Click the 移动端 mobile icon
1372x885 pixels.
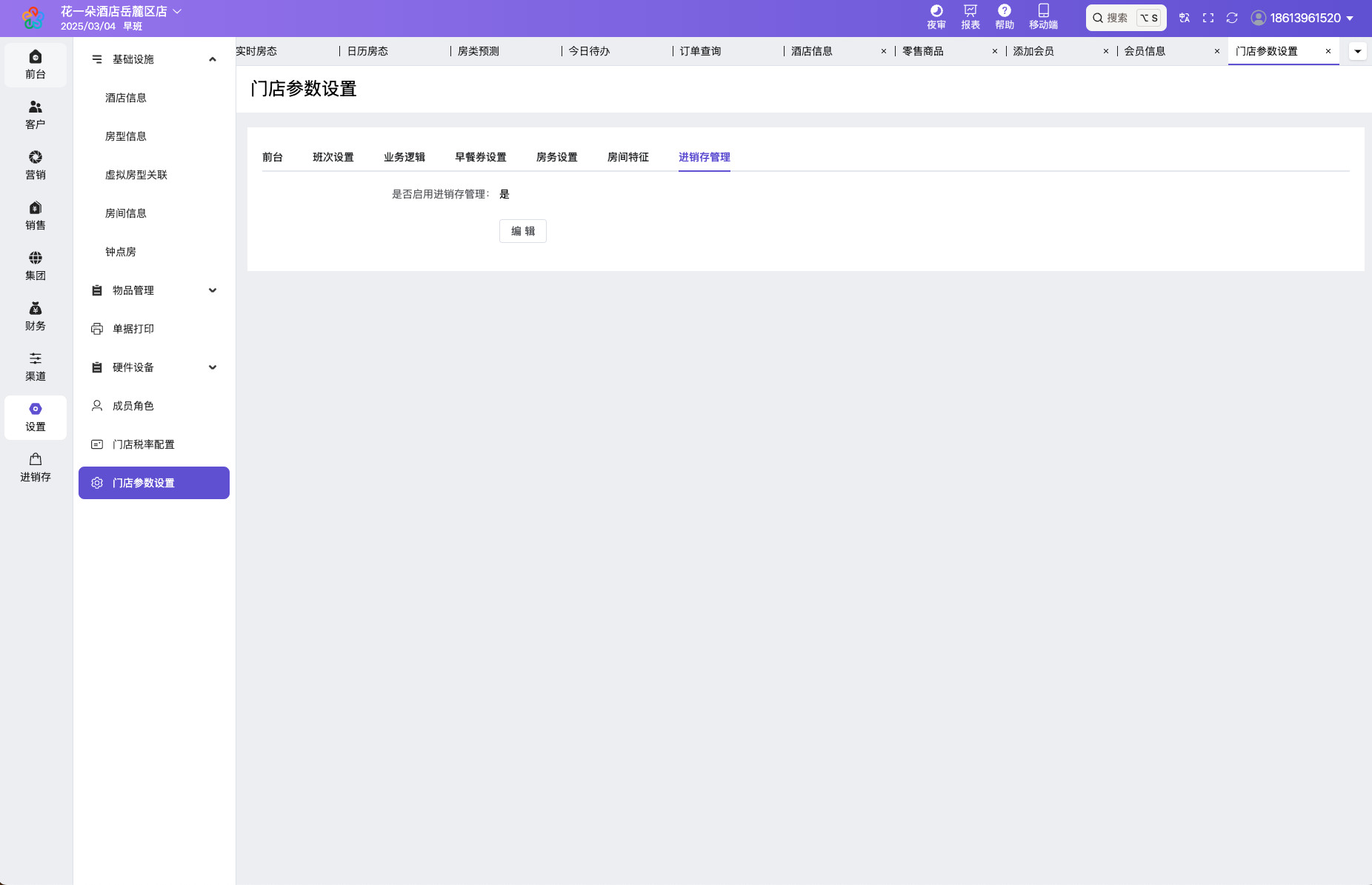[1043, 16]
